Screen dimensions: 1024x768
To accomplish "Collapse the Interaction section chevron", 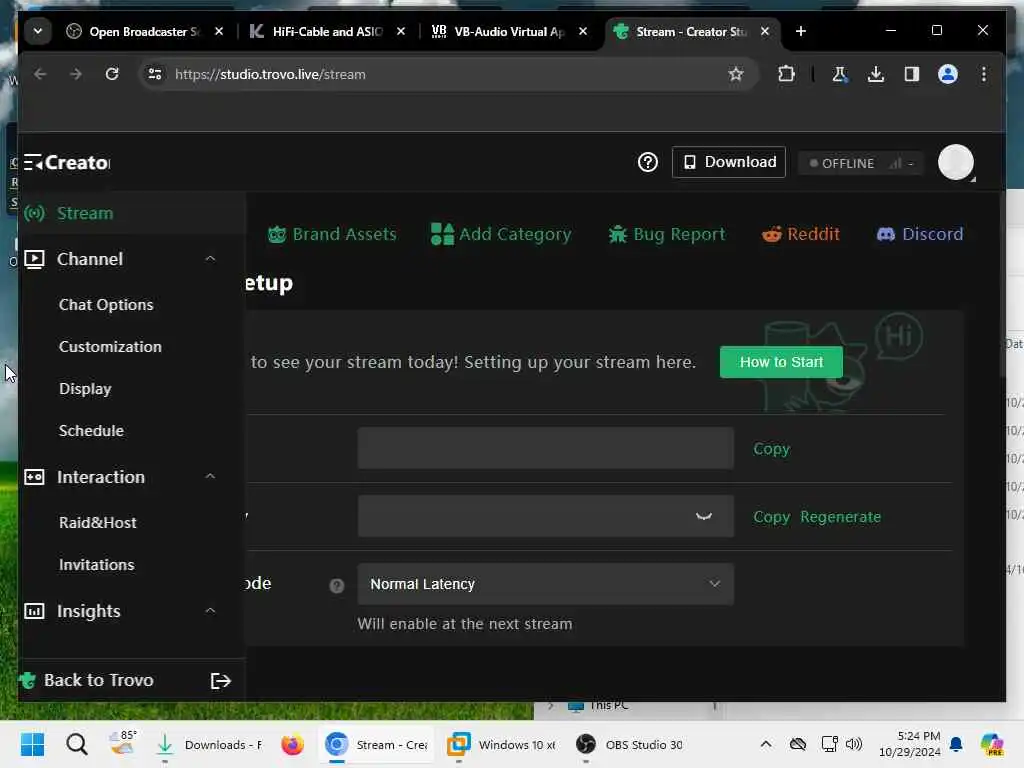I will (x=210, y=476).
